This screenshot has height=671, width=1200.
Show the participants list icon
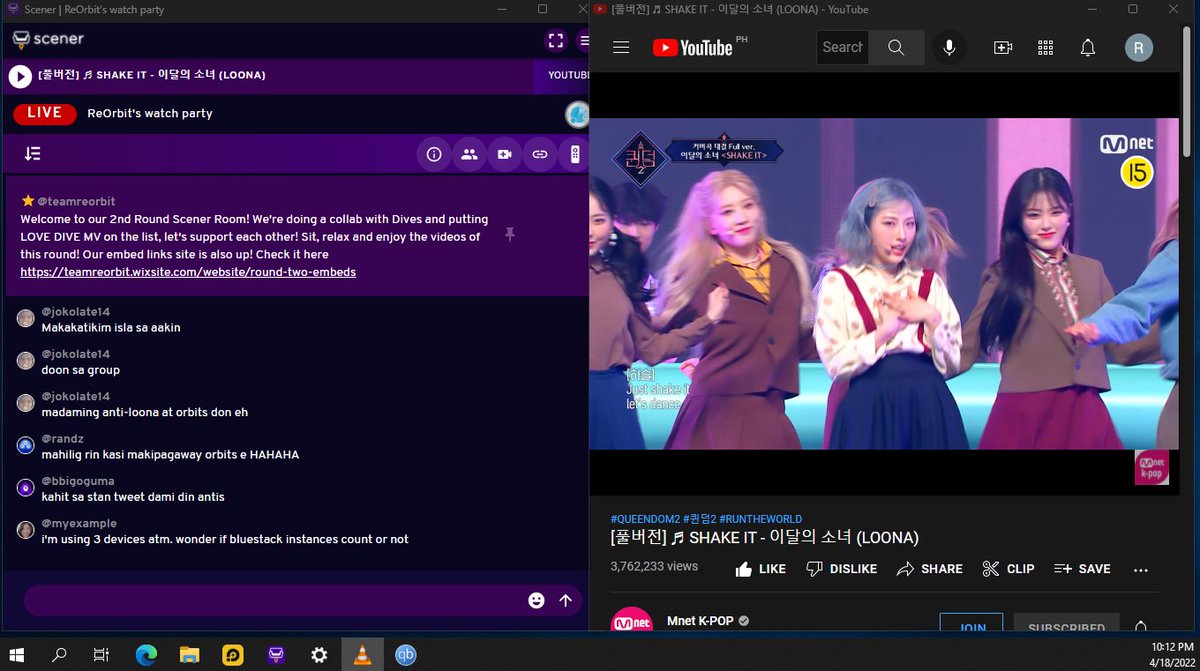point(469,154)
